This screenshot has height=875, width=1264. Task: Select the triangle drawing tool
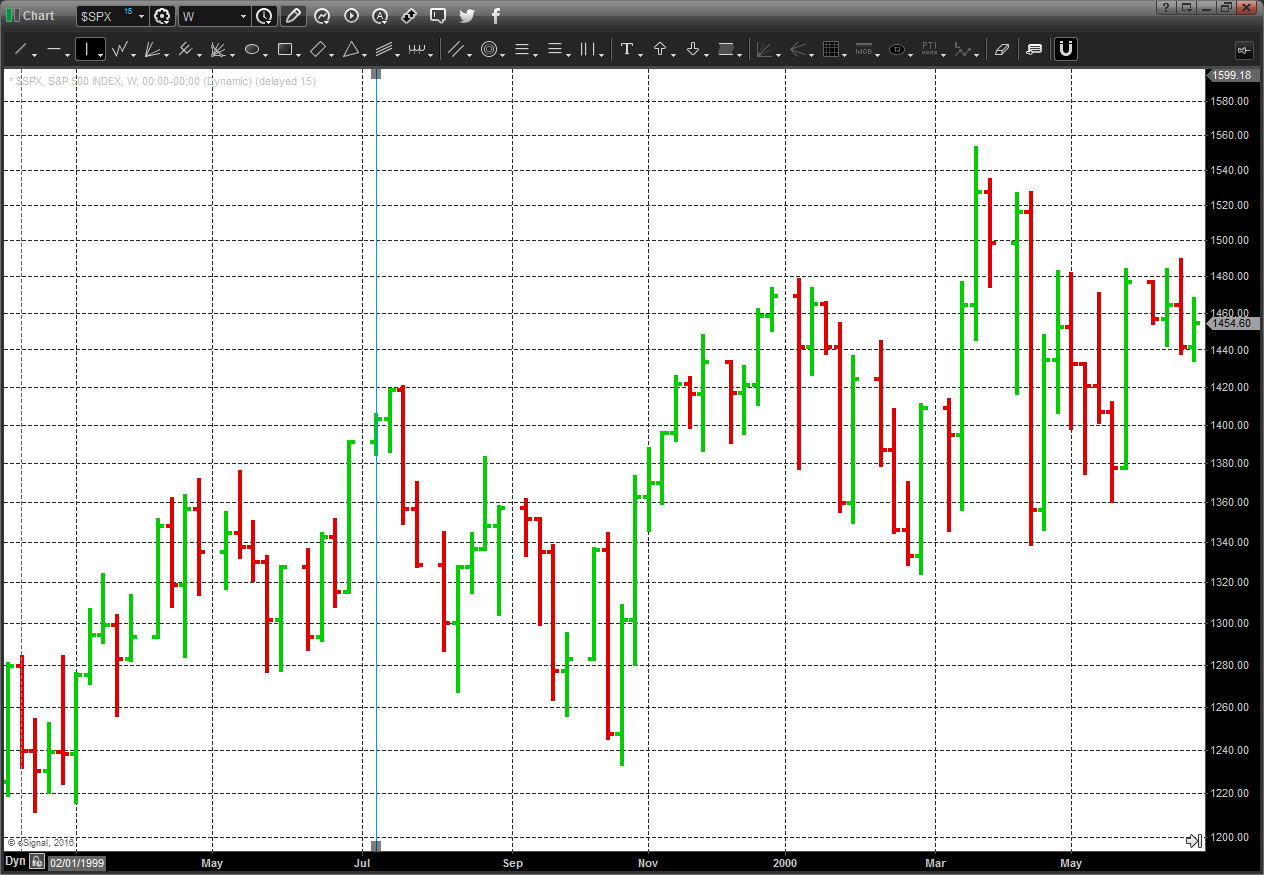pyautogui.click(x=351, y=49)
